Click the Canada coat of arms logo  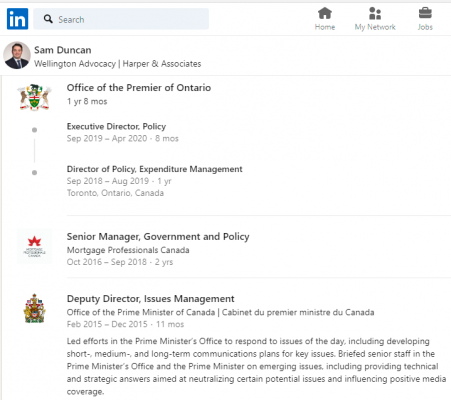(x=34, y=308)
